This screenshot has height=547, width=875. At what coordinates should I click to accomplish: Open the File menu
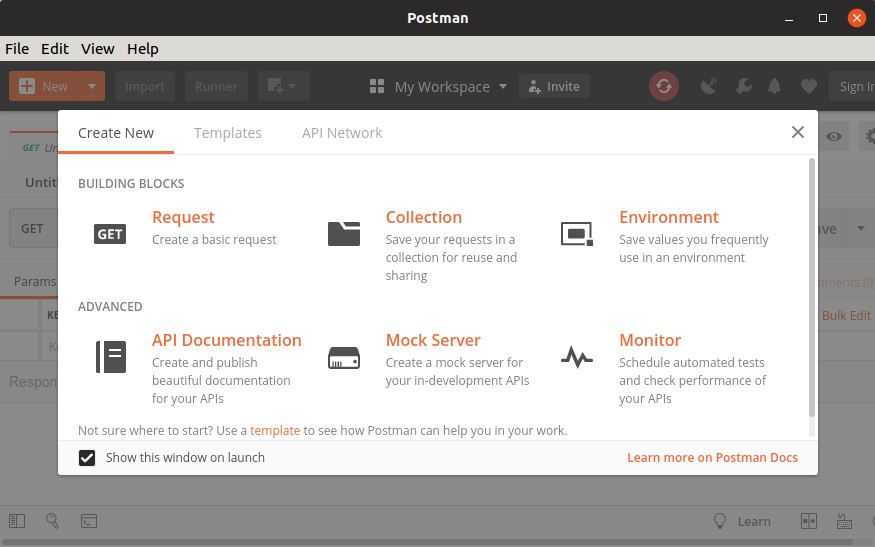[17, 49]
